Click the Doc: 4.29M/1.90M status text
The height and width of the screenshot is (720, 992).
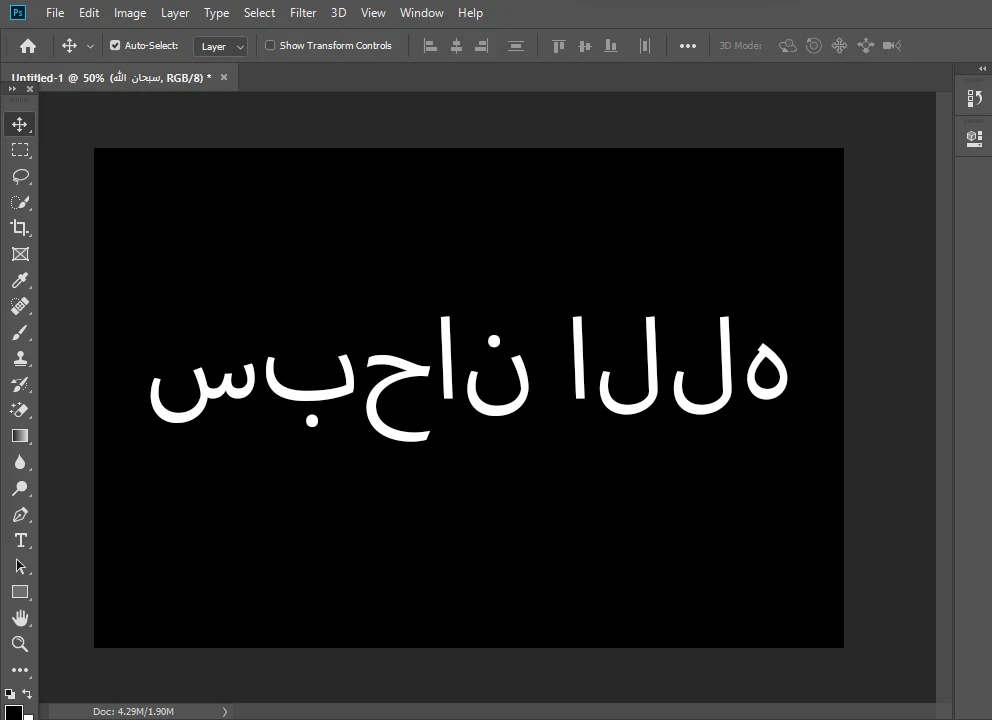[x=133, y=712]
